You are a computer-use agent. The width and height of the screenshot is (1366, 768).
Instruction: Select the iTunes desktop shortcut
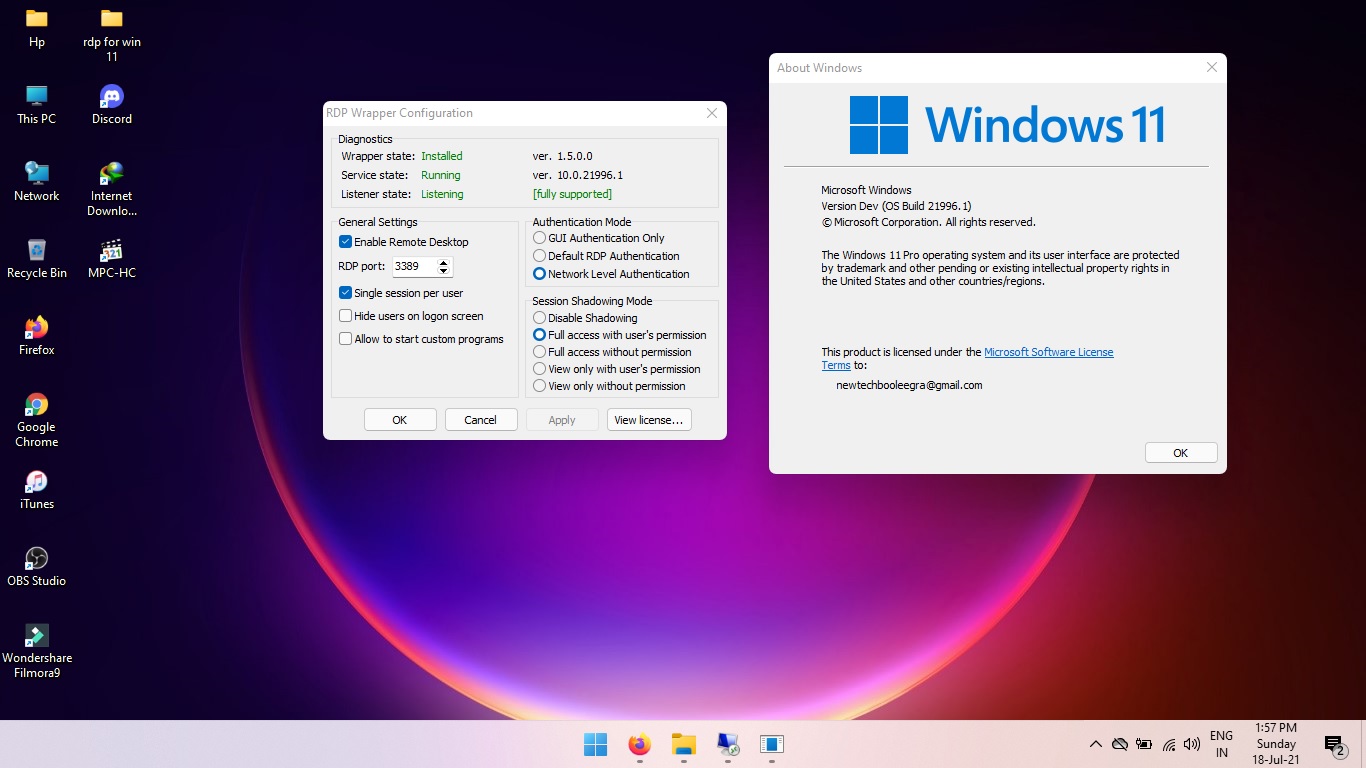click(37, 490)
